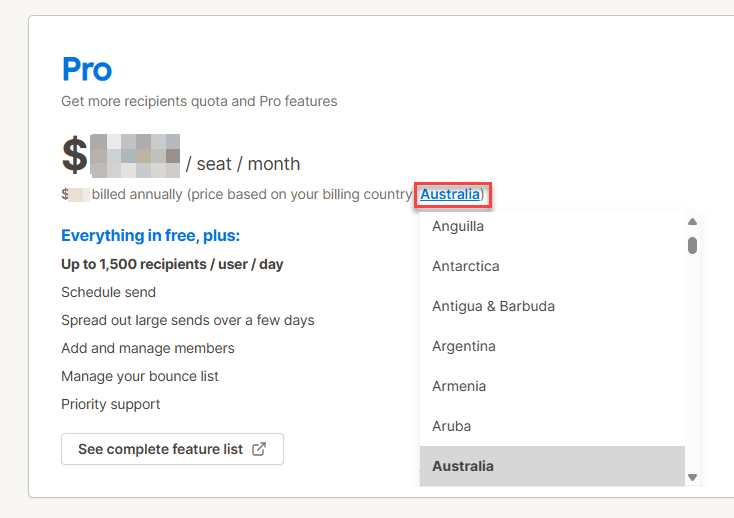Select Anguilla from the country list
734x518 pixels.
458,226
